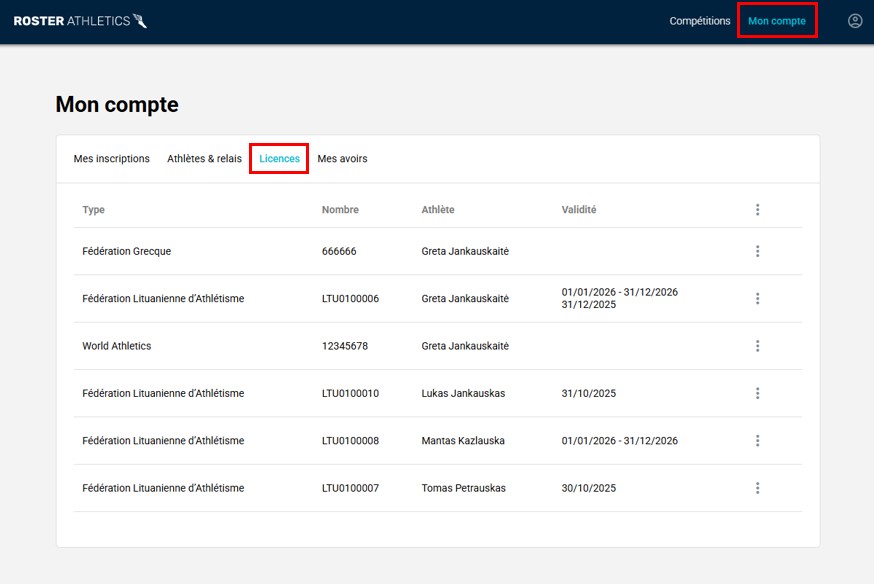Click athlete name Lukas Jankauskas
Screen dimensions: 874x584
coord(463,393)
